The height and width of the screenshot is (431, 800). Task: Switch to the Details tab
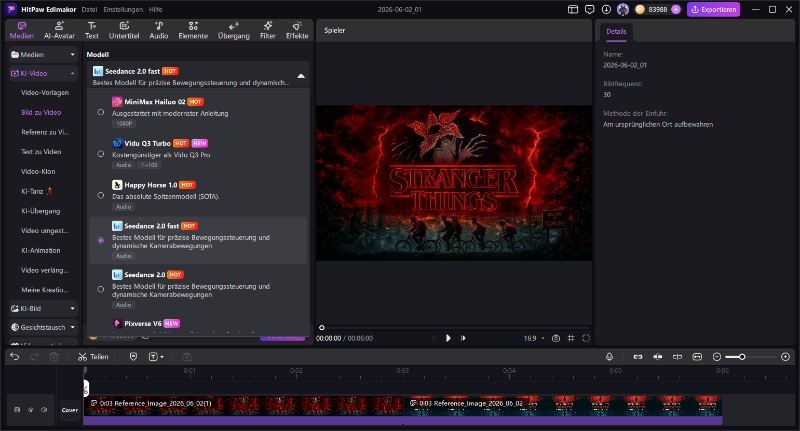[x=616, y=32]
